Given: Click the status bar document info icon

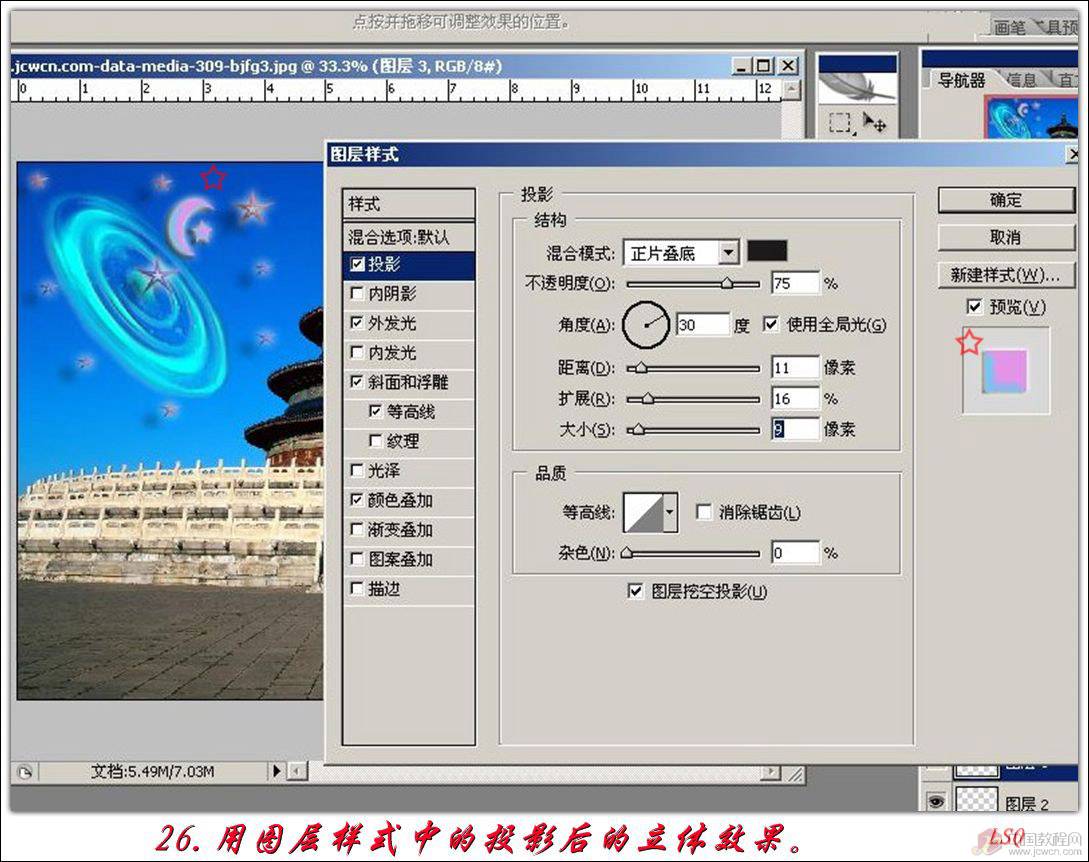Looking at the screenshot, I should coord(24,772).
